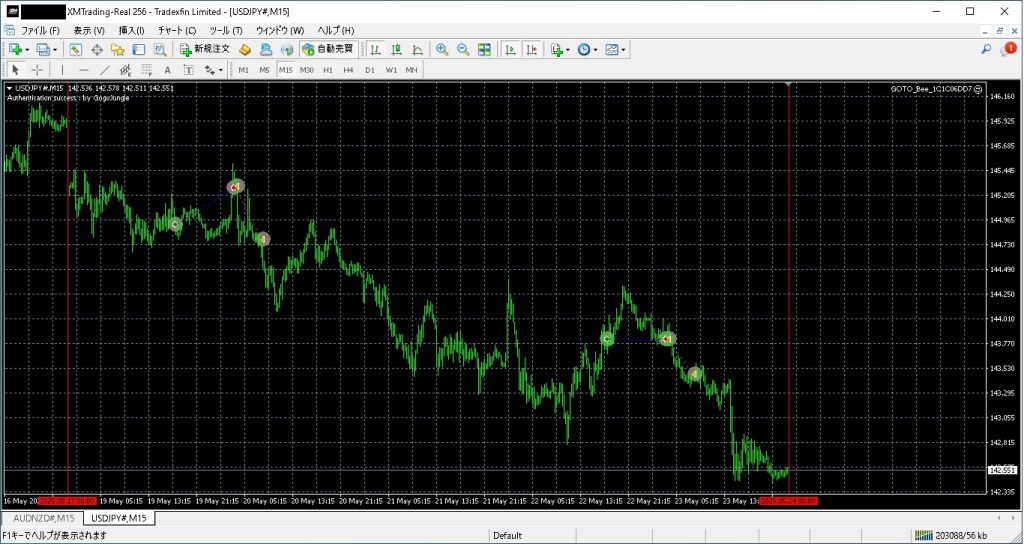The width and height of the screenshot is (1024, 544).
Task: Select the trendline drawing tool
Action: (x=105, y=70)
